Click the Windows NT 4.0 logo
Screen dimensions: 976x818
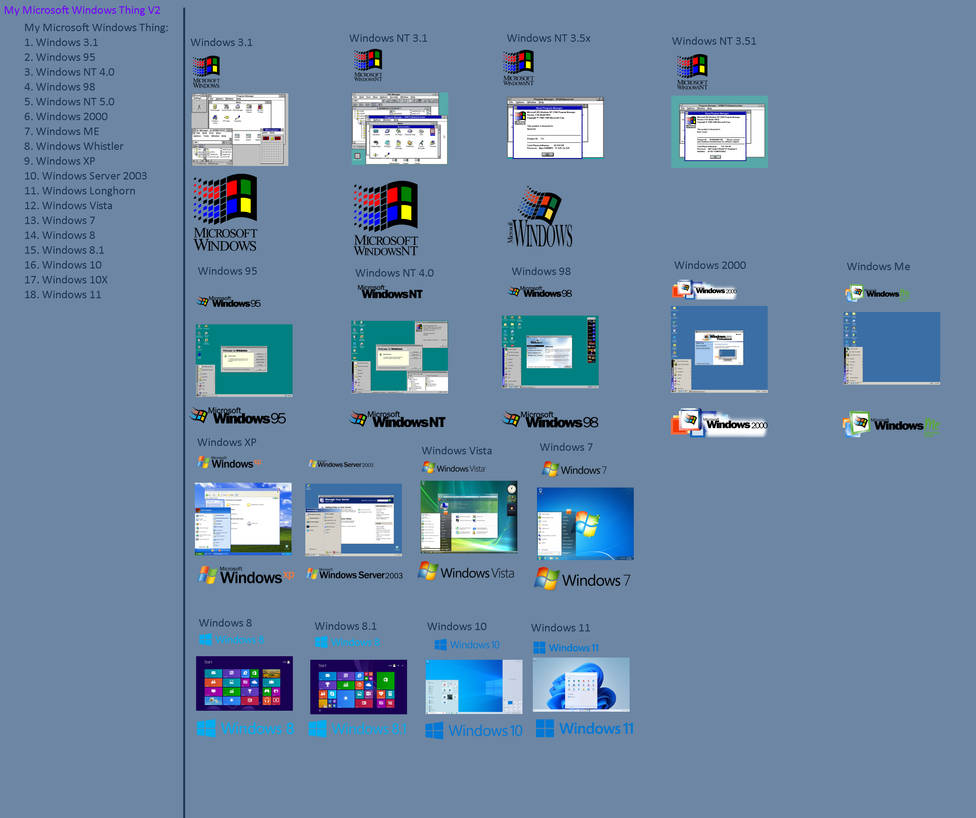[x=397, y=420]
